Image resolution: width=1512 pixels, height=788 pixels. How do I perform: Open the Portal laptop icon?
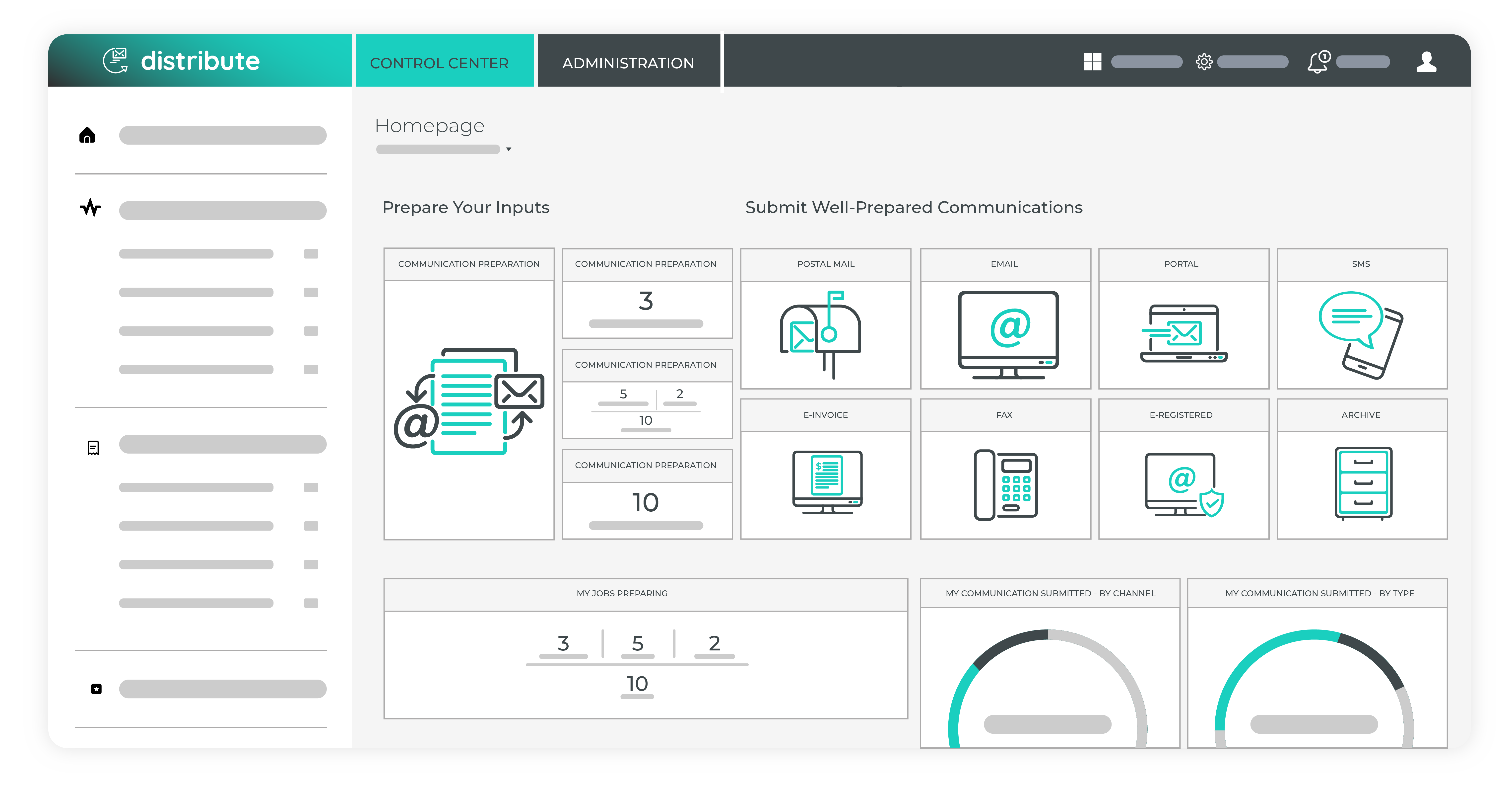(1184, 333)
